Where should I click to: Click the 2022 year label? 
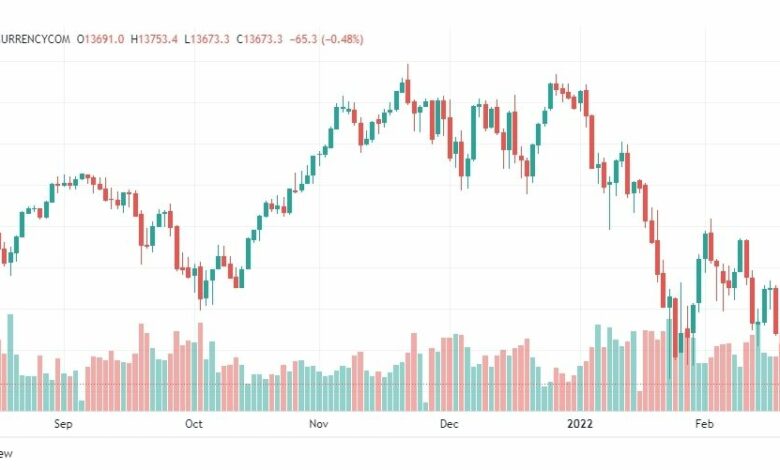(580, 424)
